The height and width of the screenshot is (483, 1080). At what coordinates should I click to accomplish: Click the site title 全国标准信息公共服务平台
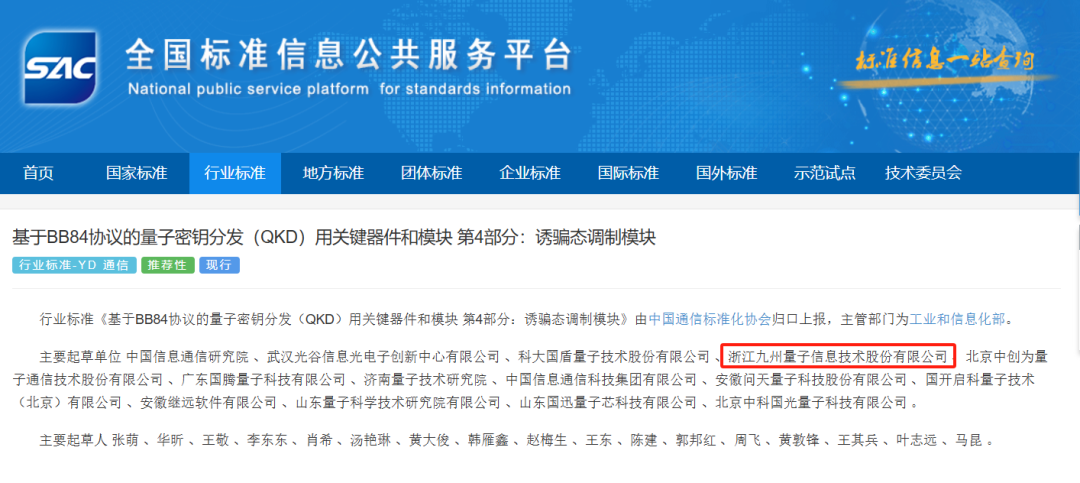point(349,54)
